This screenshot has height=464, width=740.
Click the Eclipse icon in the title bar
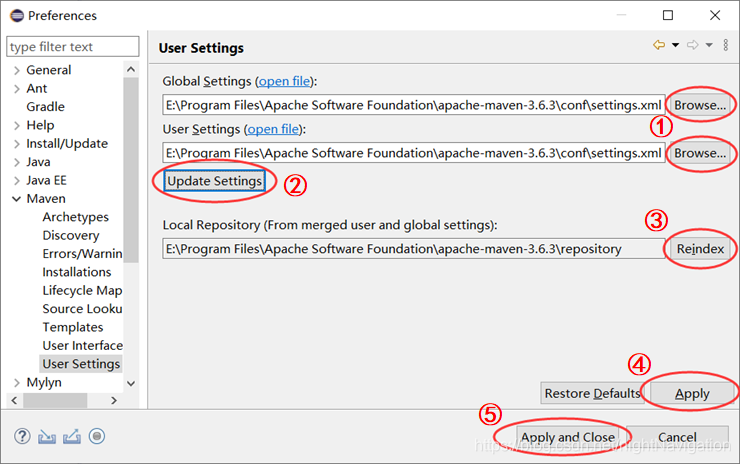click(17, 16)
